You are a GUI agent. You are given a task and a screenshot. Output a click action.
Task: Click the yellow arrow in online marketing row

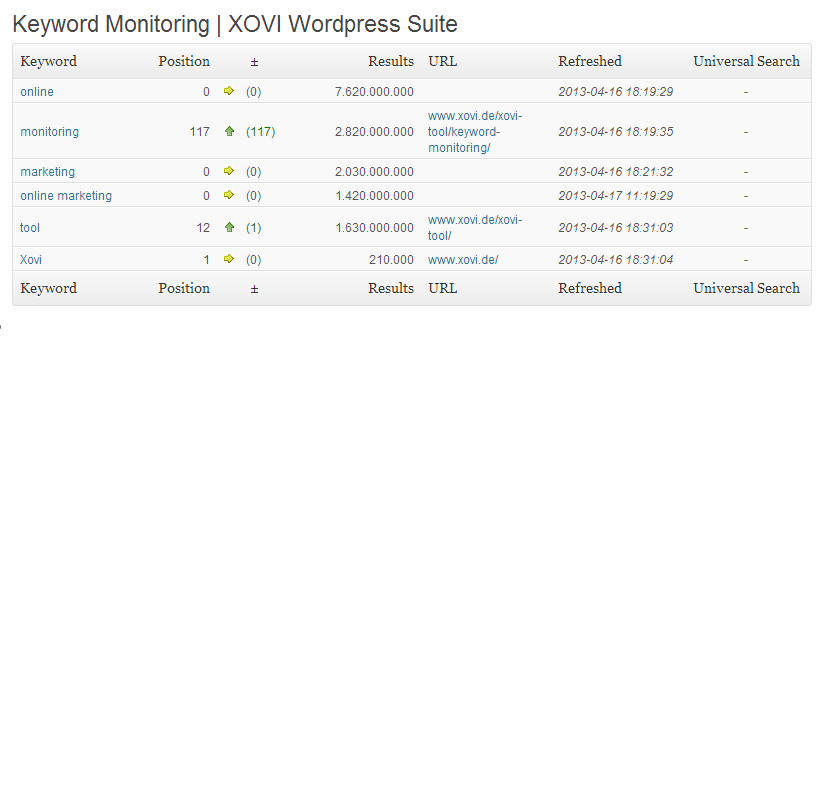coord(229,195)
